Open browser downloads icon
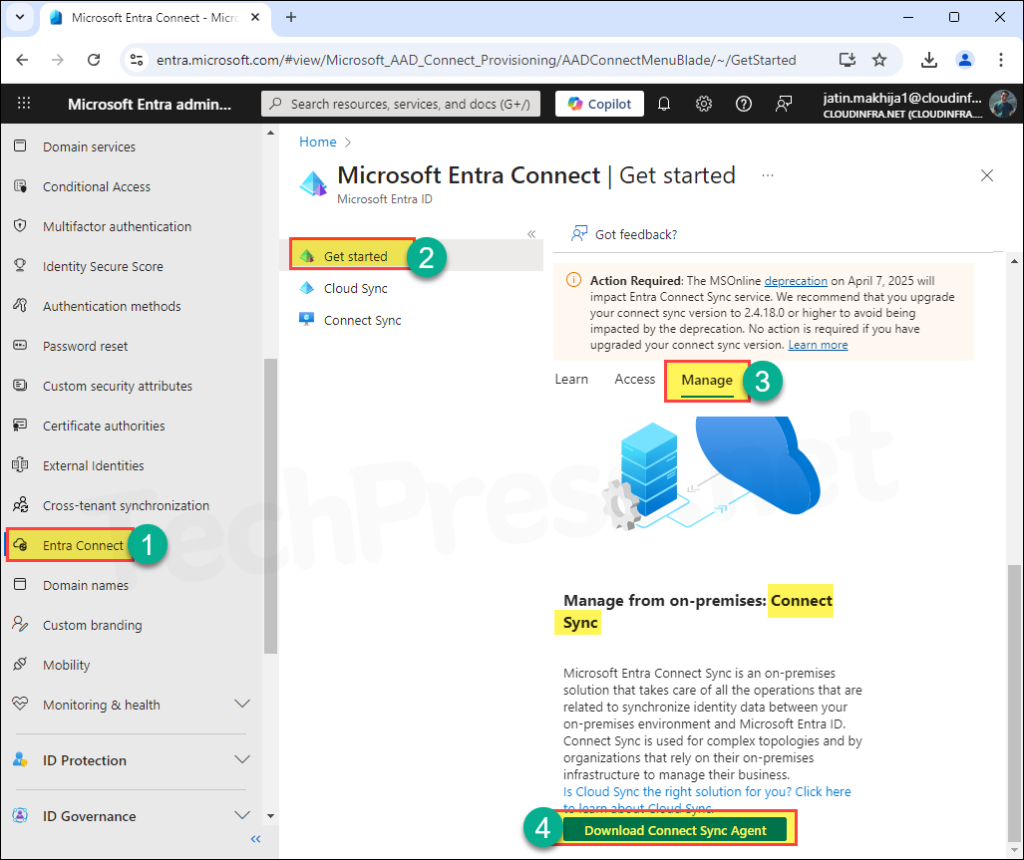This screenshot has width=1024, height=860. (929, 60)
